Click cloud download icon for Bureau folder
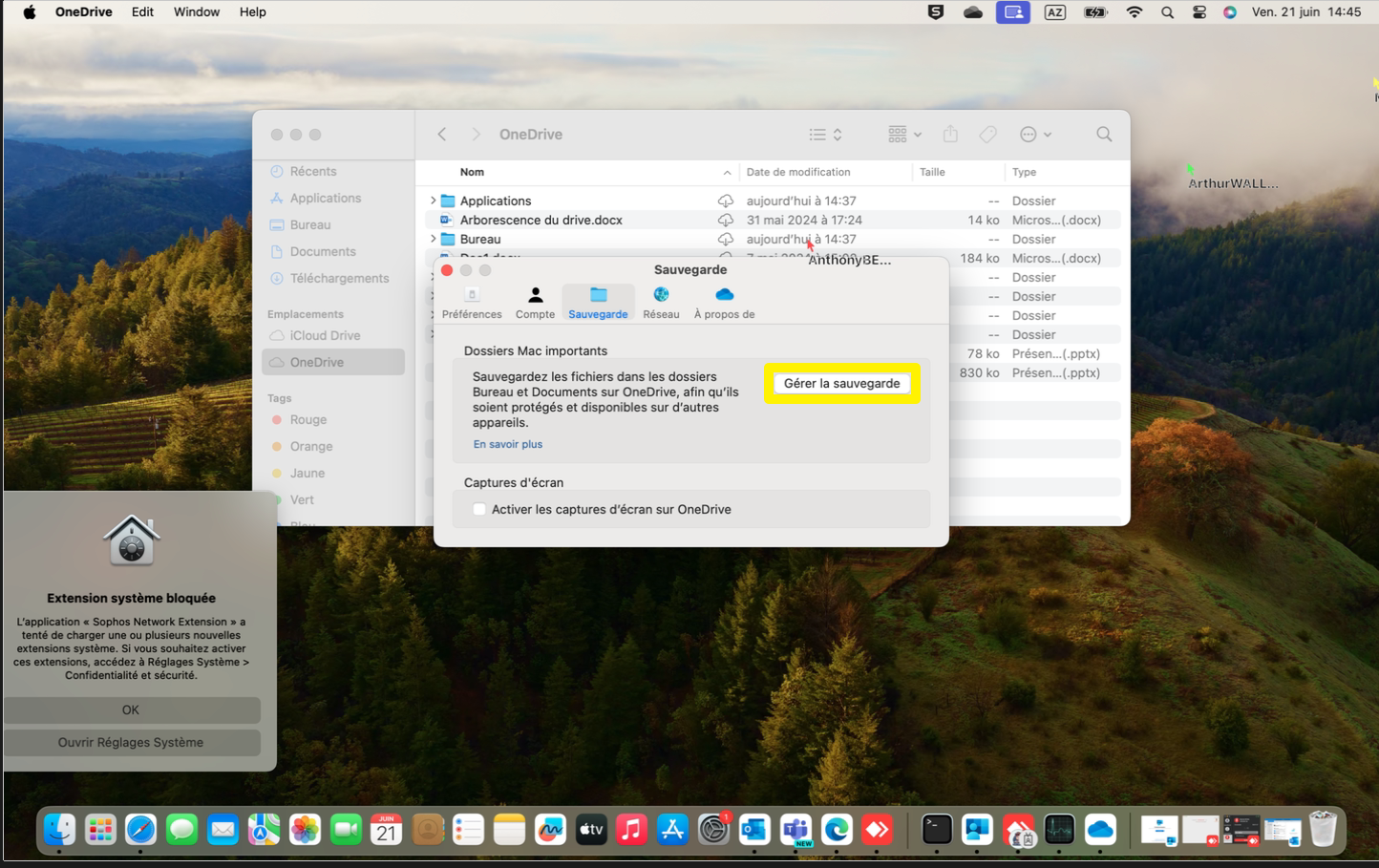 726,239
